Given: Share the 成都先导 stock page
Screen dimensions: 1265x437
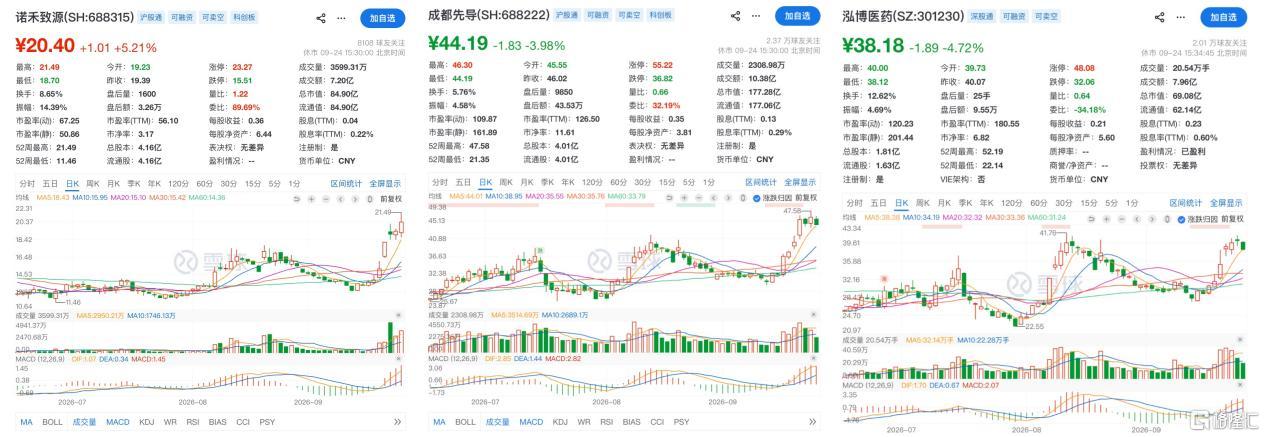Looking at the screenshot, I should (x=735, y=17).
